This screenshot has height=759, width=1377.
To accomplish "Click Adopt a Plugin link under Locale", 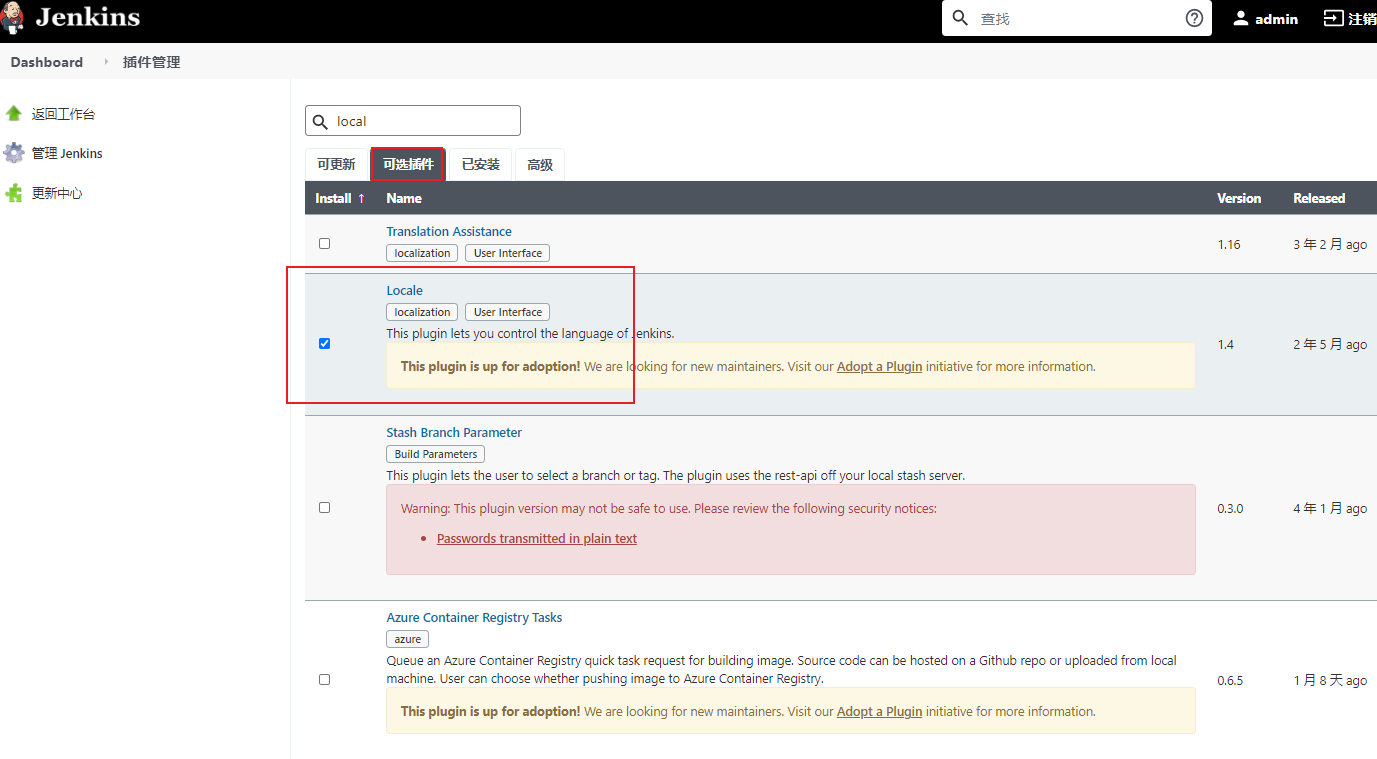I will (879, 366).
